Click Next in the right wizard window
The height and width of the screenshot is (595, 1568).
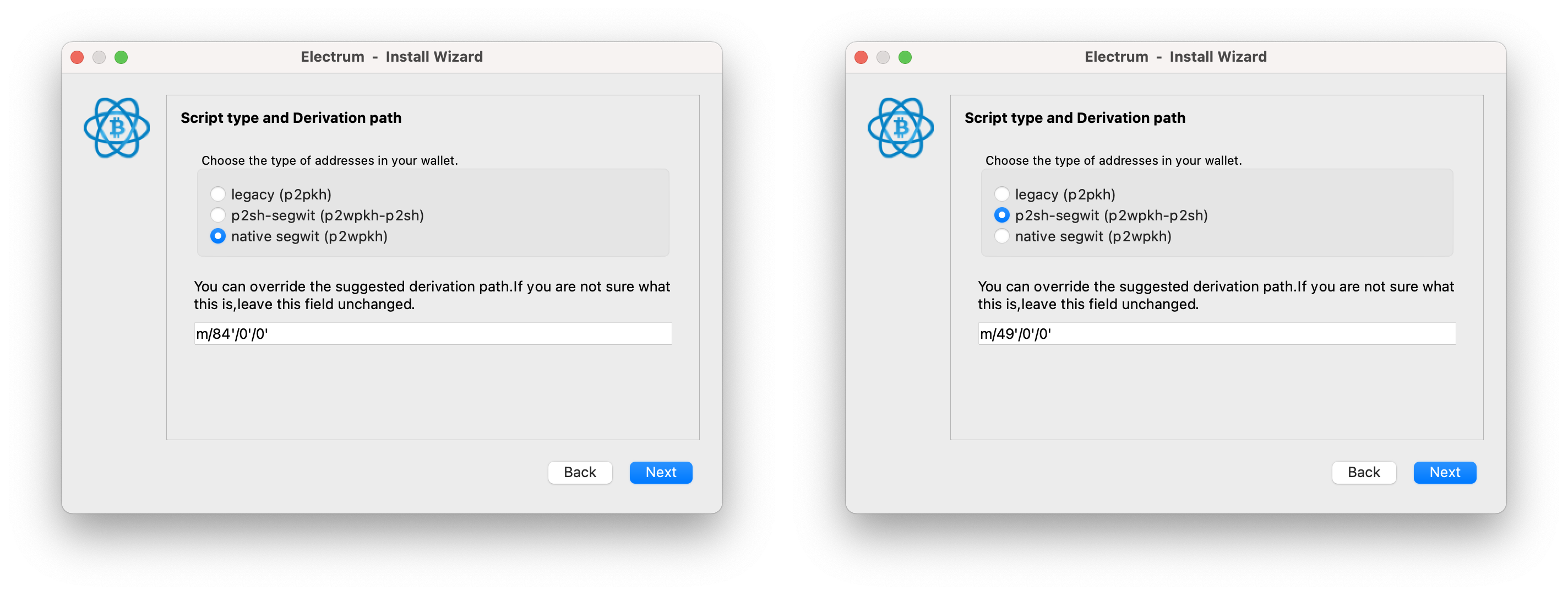1445,473
